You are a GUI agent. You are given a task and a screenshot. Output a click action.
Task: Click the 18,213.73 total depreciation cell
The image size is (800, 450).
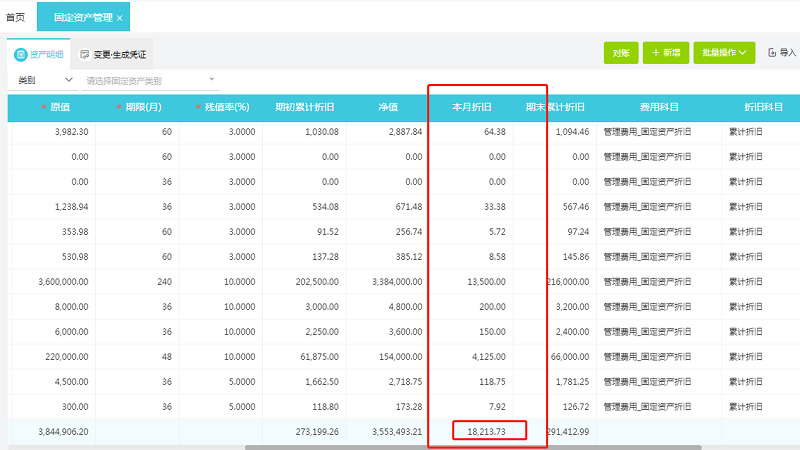pos(486,432)
